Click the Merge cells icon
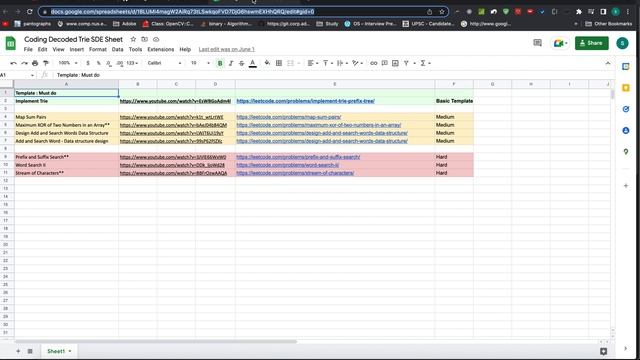 [290, 63]
